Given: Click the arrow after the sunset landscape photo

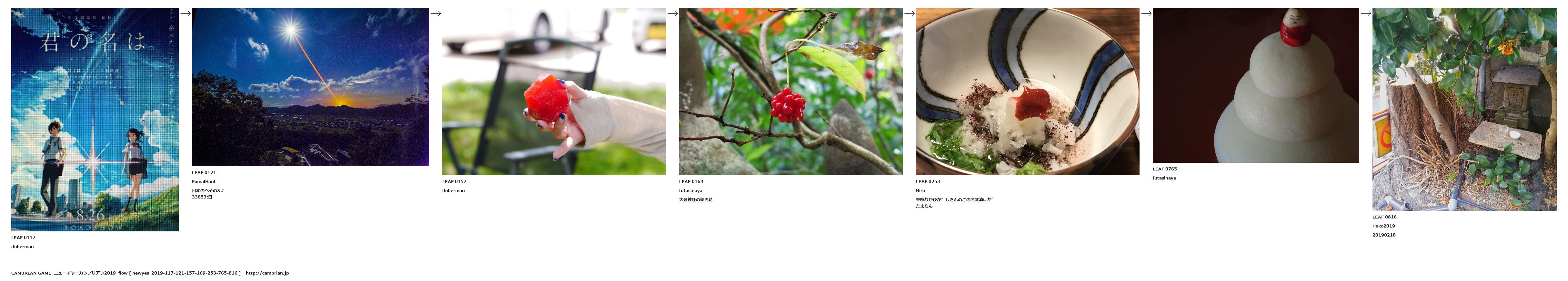Looking at the screenshot, I should point(436,14).
